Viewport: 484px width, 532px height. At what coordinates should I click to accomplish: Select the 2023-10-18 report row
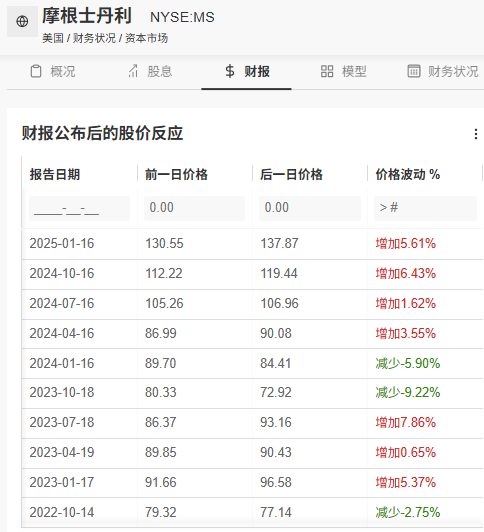(x=252, y=393)
